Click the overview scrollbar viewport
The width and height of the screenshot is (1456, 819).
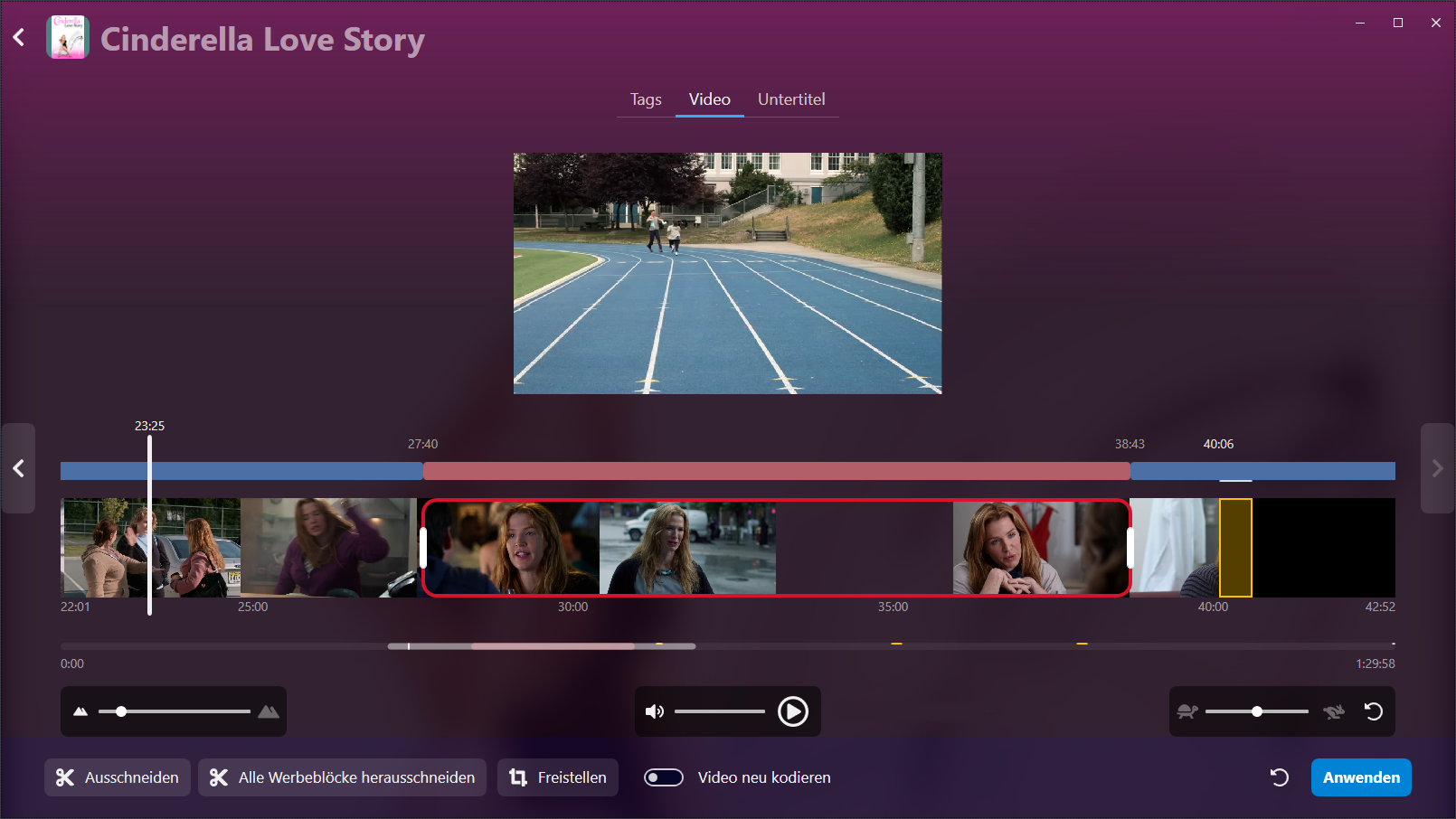point(542,646)
